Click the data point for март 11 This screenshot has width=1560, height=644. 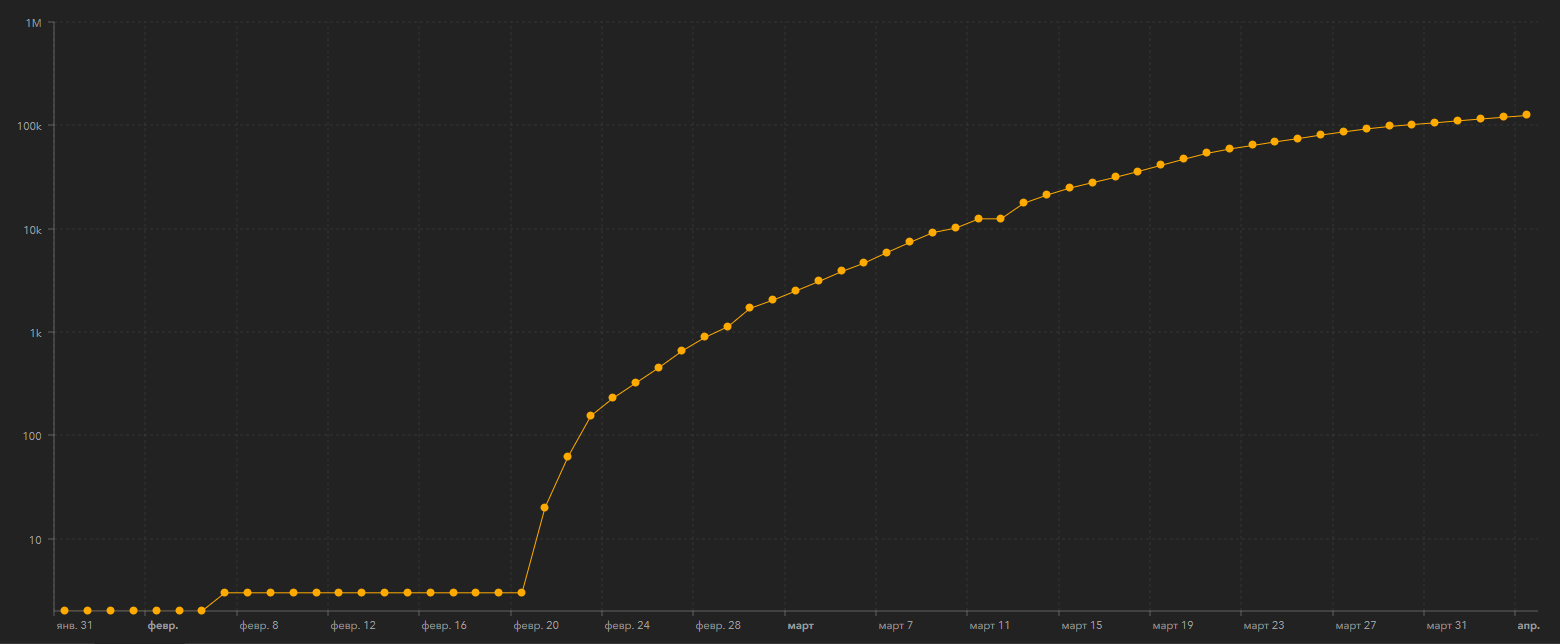coord(978,218)
